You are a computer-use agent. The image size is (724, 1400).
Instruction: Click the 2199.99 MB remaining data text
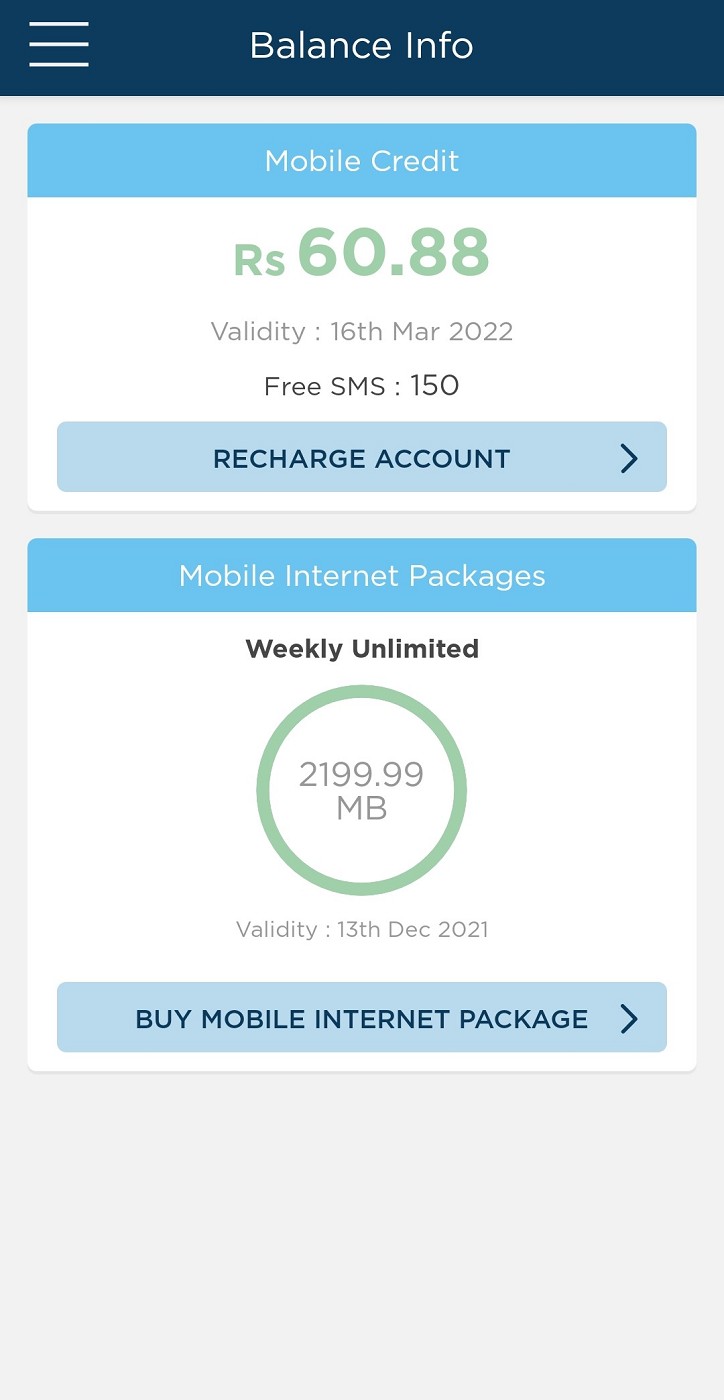click(x=362, y=789)
